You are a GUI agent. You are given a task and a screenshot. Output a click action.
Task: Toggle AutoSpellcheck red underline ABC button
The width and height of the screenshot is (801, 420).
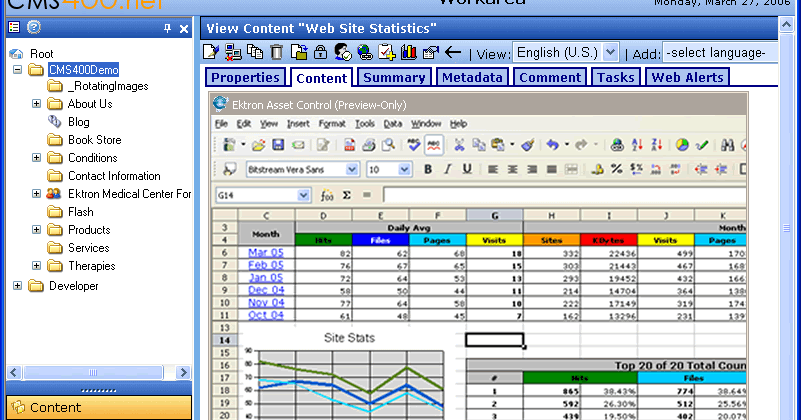pyautogui.click(x=433, y=145)
